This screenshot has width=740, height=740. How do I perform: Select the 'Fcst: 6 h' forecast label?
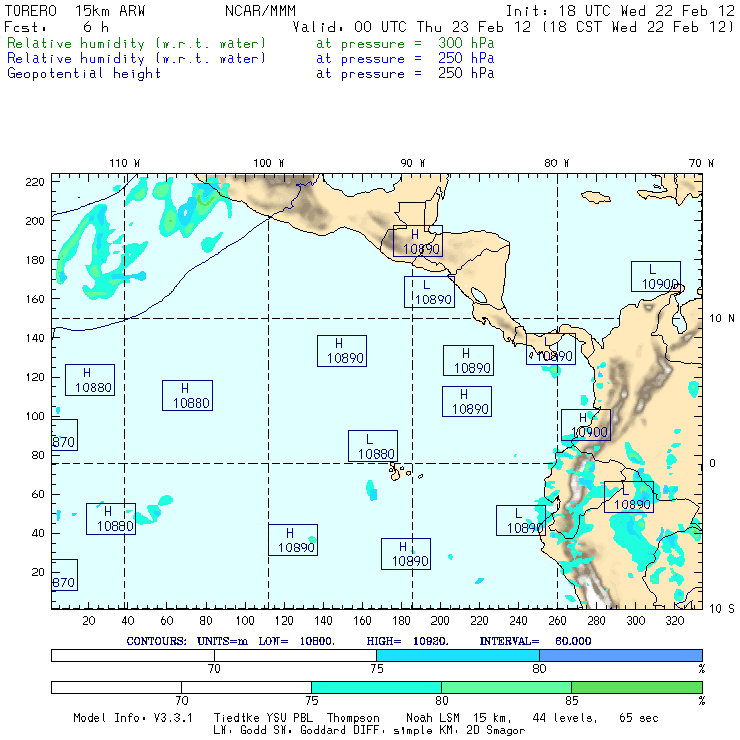(57, 27)
